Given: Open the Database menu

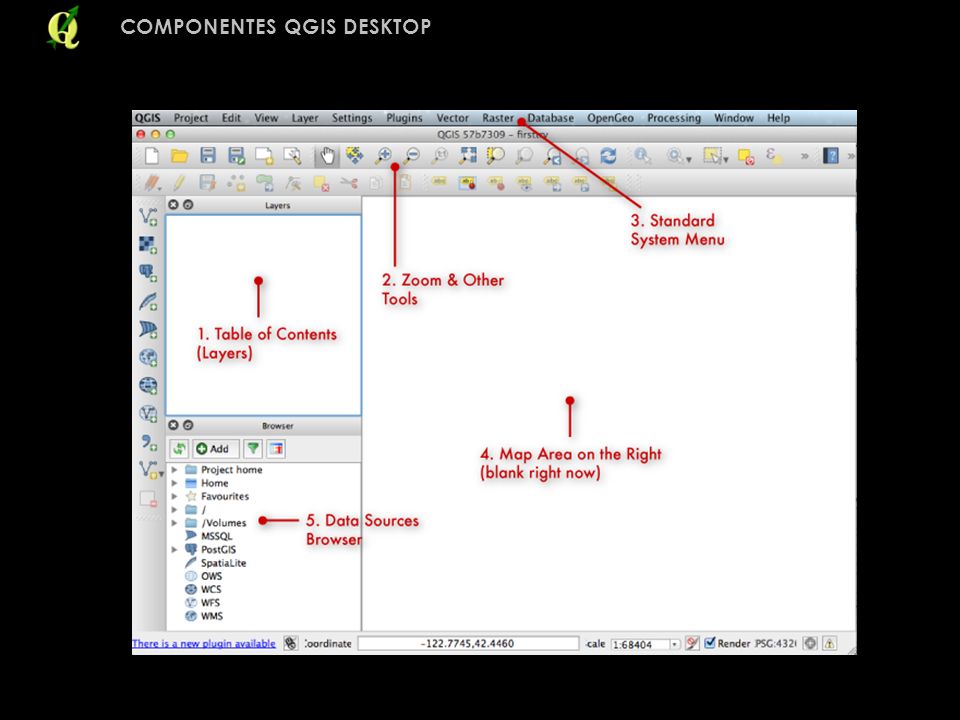Looking at the screenshot, I should click(550, 118).
